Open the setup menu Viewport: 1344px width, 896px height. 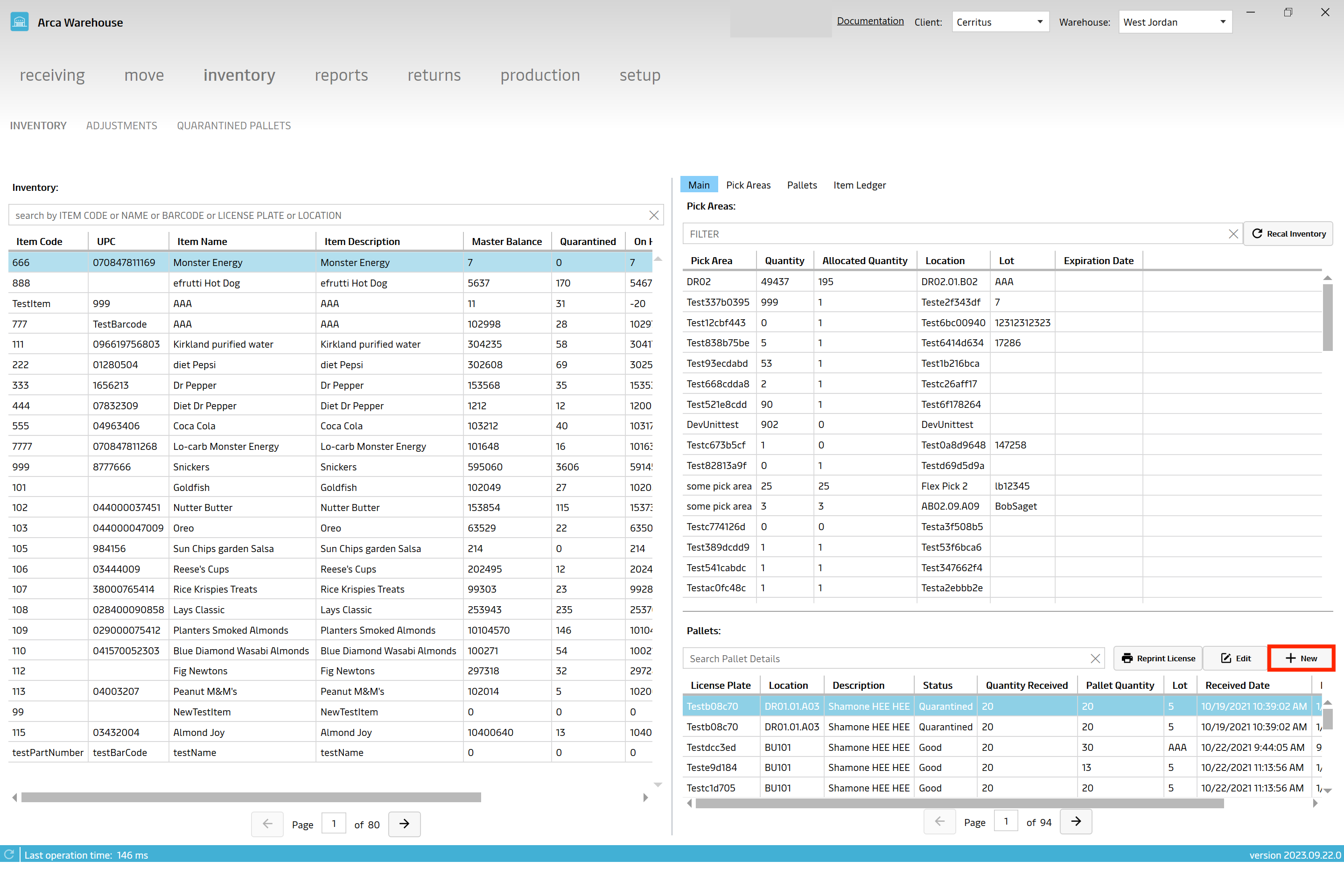pos(640,75)
